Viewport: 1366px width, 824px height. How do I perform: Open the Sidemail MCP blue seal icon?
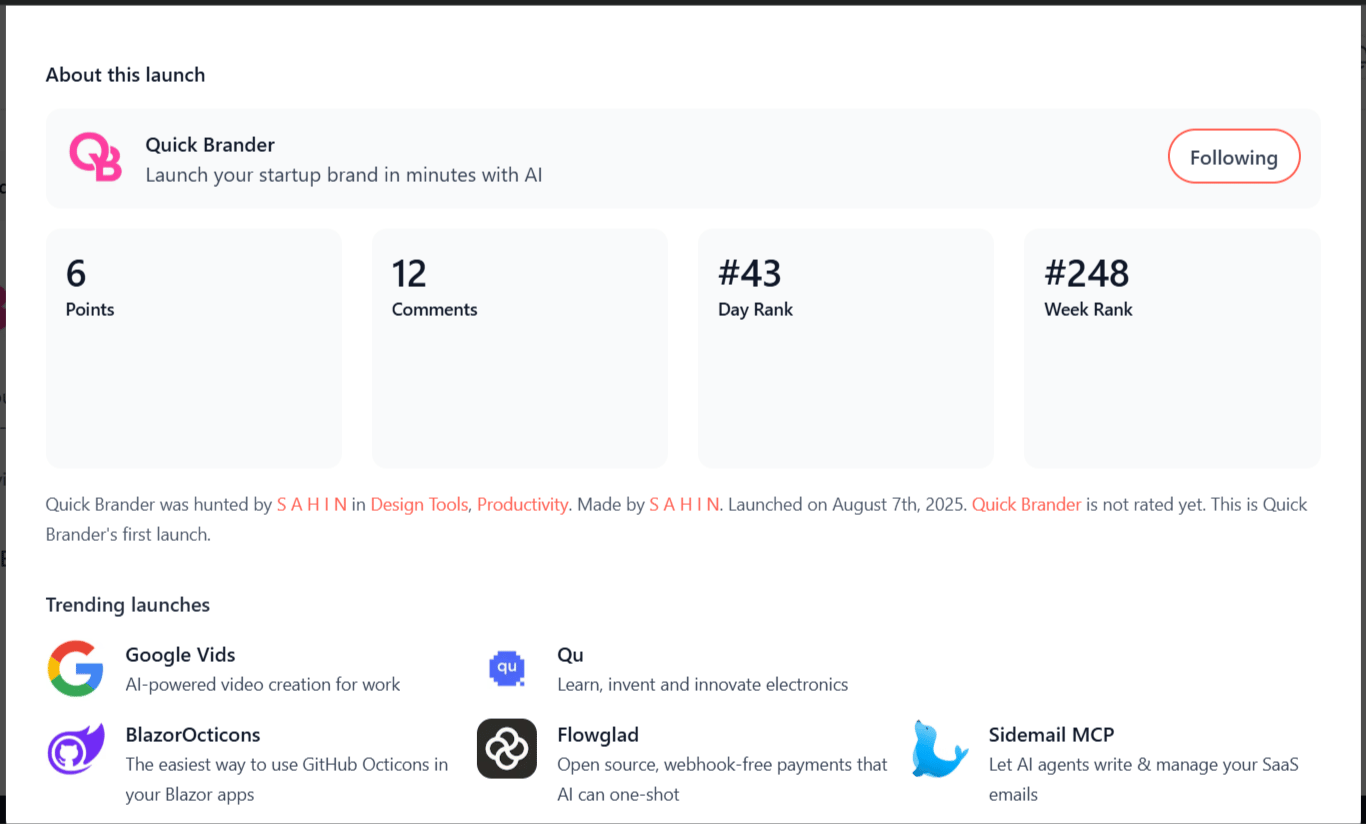coord(940,749)
